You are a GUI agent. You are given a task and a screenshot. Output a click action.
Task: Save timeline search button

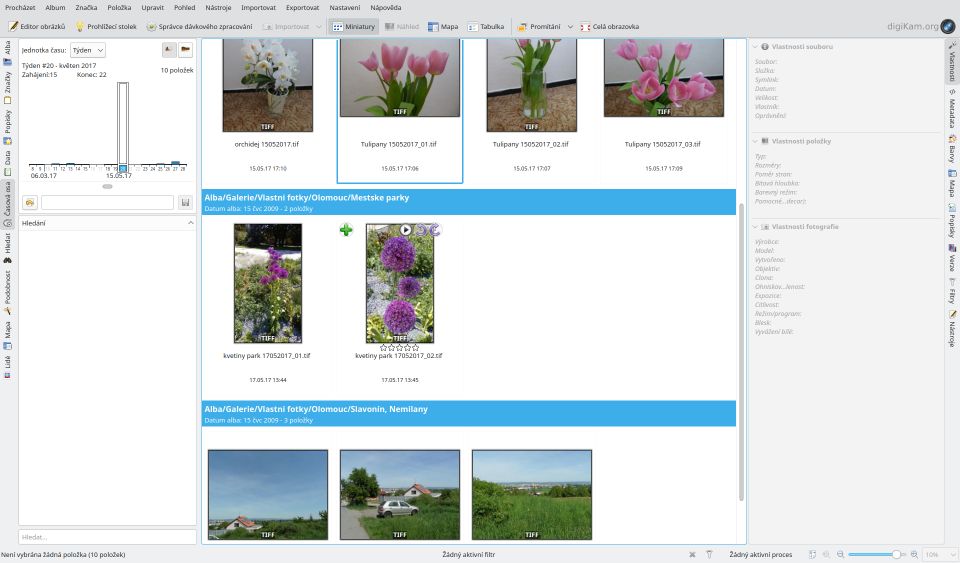pyautogui.click(x=185, y=203)
